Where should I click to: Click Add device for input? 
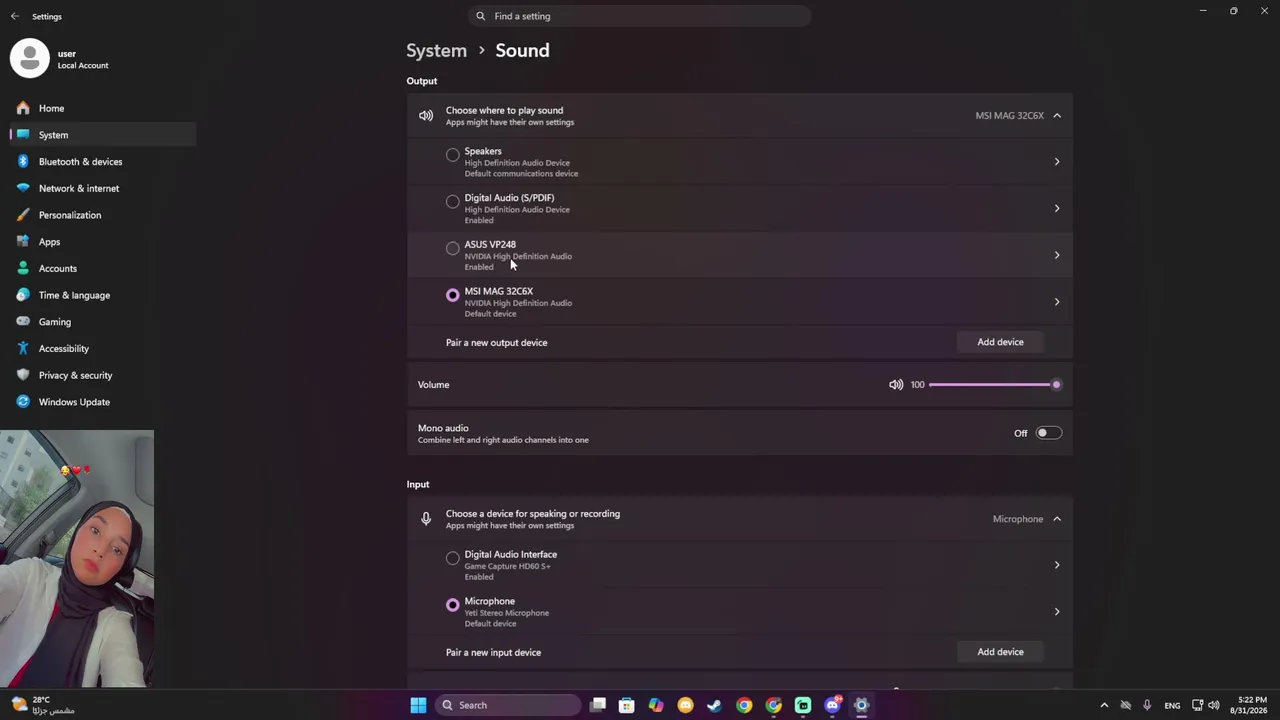(x=1000, y=652)
